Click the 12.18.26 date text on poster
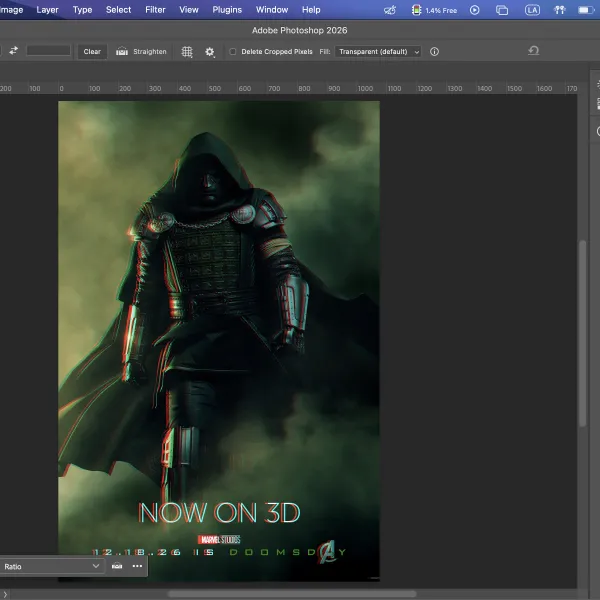Image resolution: width=600 pixels, height=600 pixels. click(x=136, y=552)
